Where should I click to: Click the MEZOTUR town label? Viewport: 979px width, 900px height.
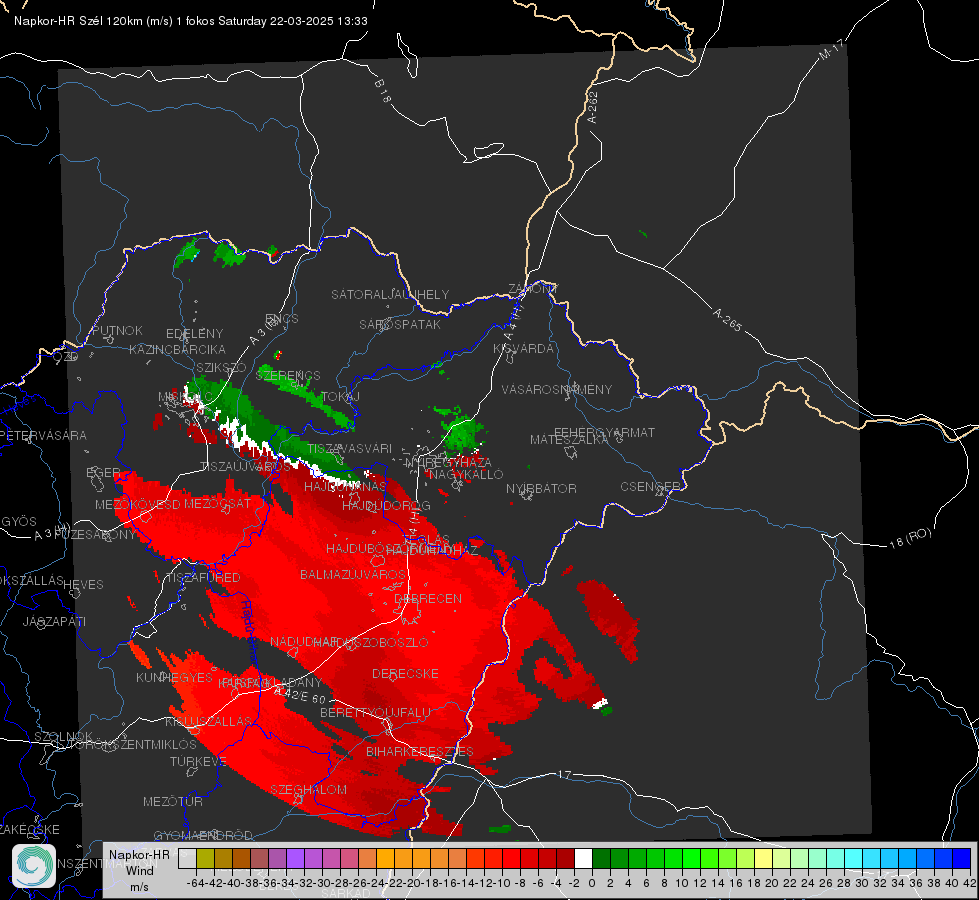(173, 802)
